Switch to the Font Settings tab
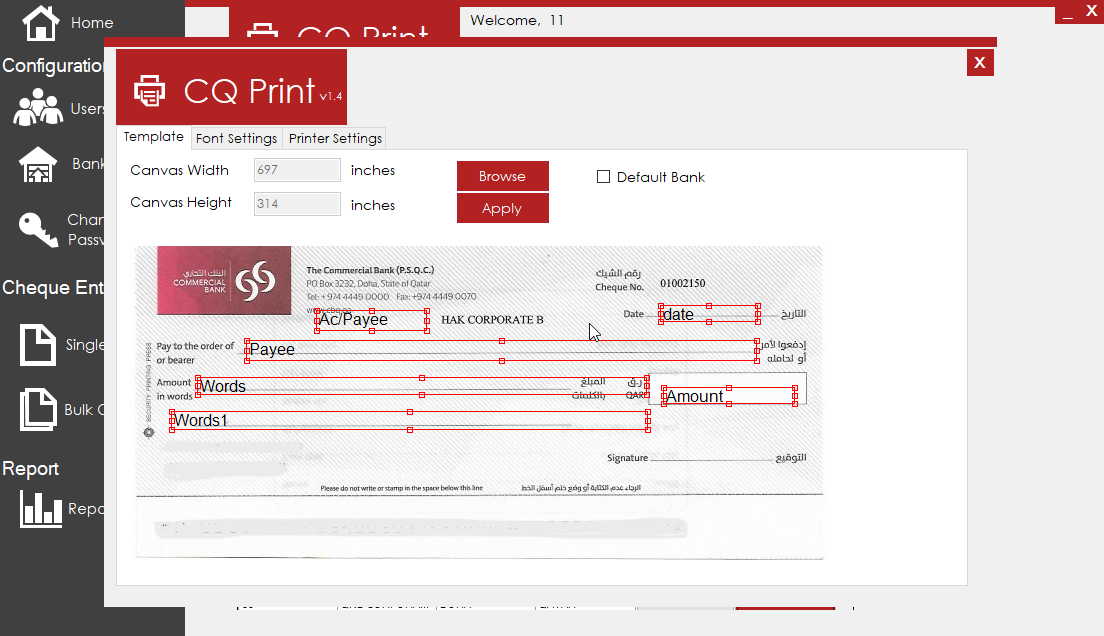This screenshot has width=1104, height=636. [x=237, y=138]
